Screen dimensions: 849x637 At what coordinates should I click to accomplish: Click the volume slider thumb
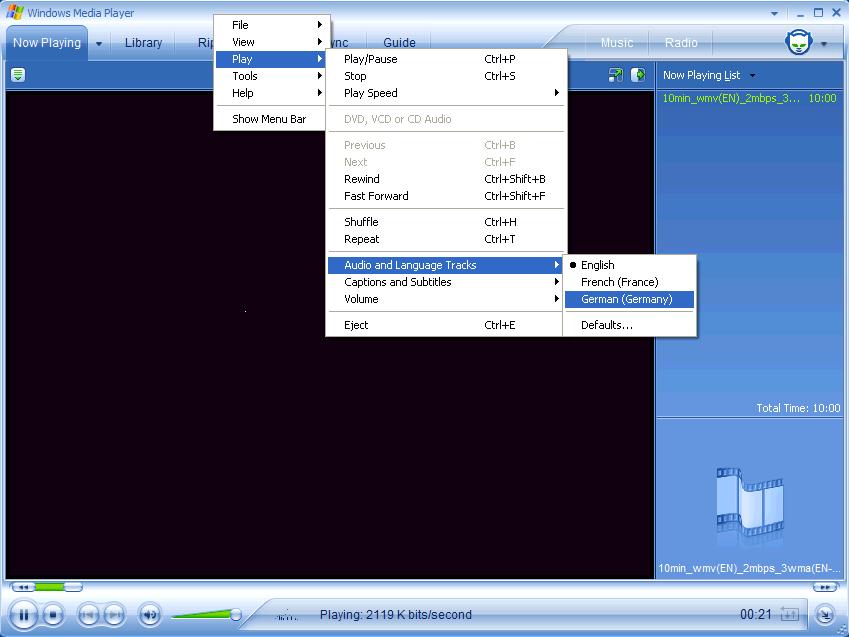coord(236,614)
